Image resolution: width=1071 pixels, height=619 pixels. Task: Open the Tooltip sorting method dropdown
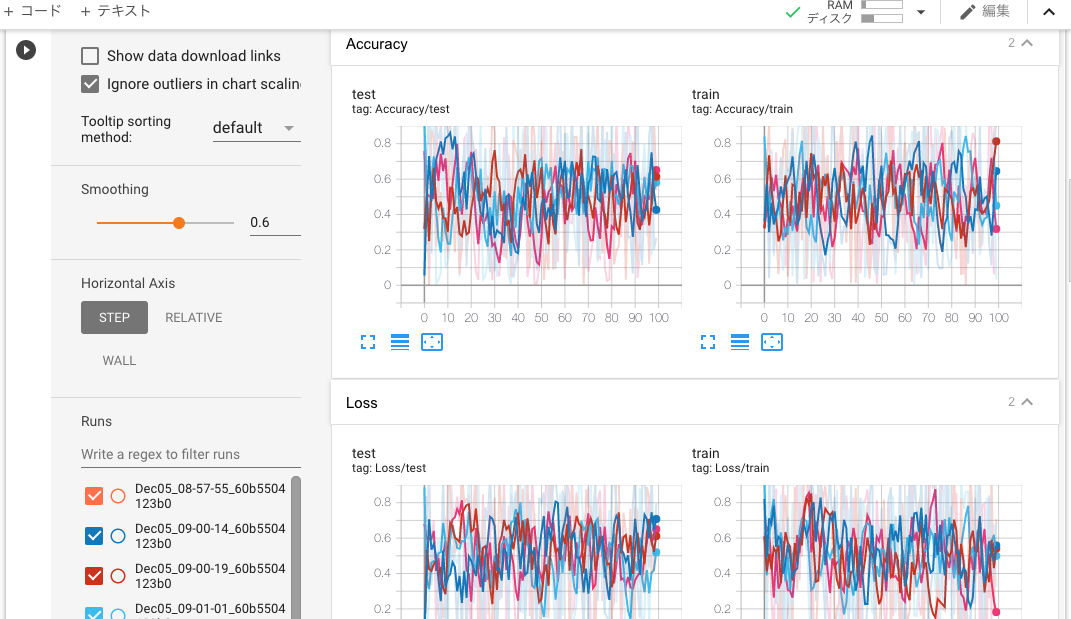[x=256, y=127]
